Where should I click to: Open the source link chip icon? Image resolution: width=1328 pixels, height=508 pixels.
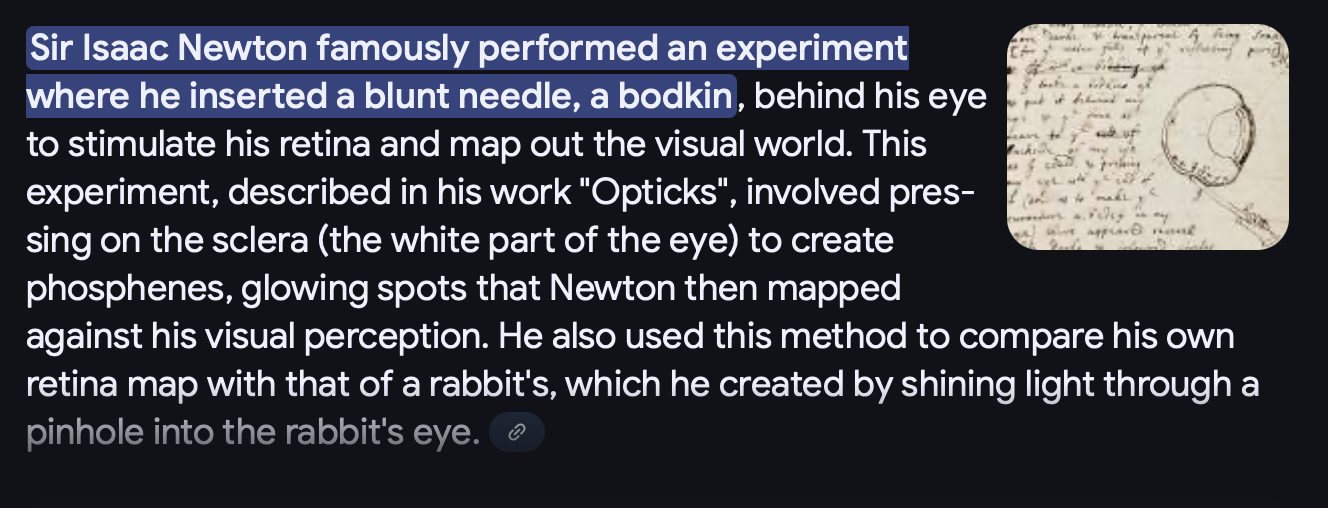[x=517, y=433]
